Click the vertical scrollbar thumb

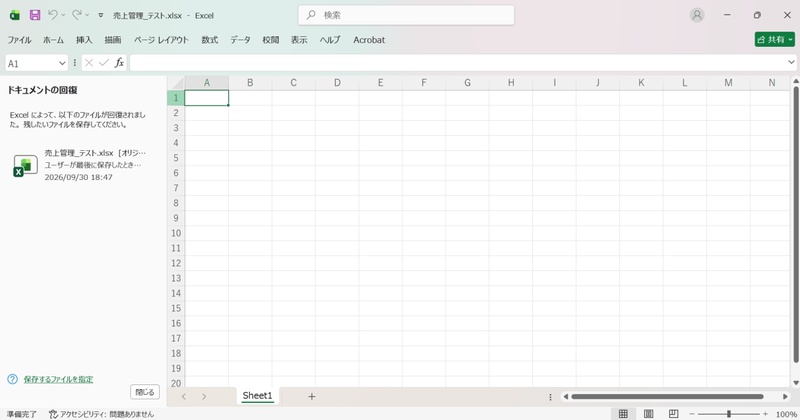(x=795, y=225)
